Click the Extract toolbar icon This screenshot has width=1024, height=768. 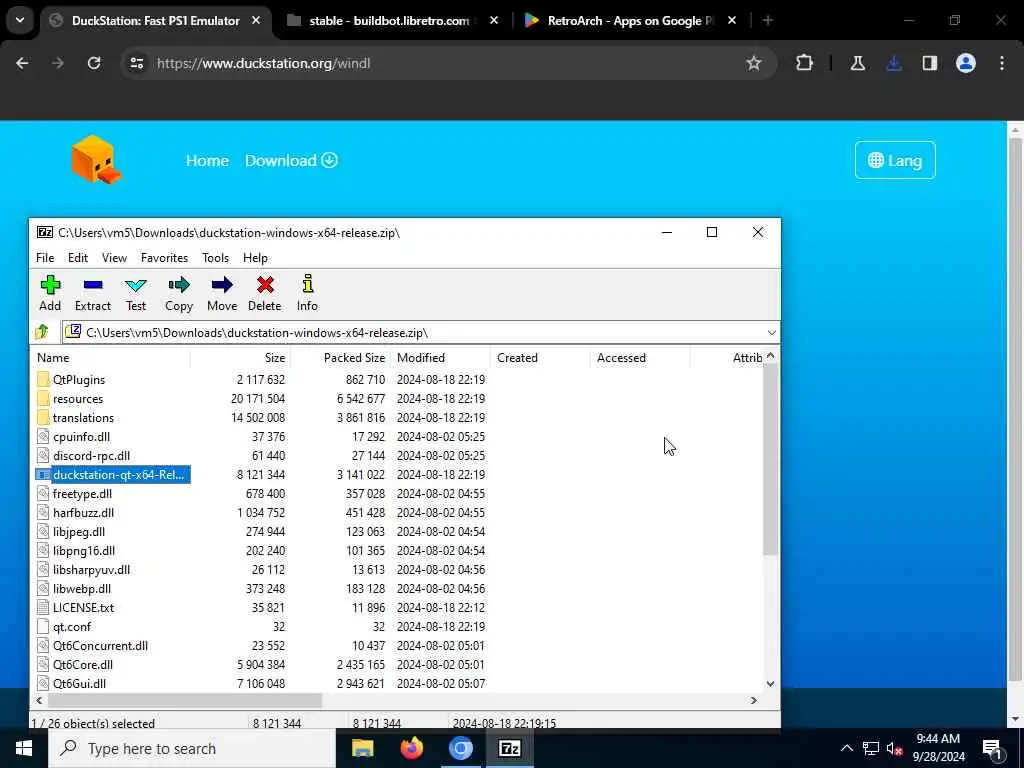[93, 293]
